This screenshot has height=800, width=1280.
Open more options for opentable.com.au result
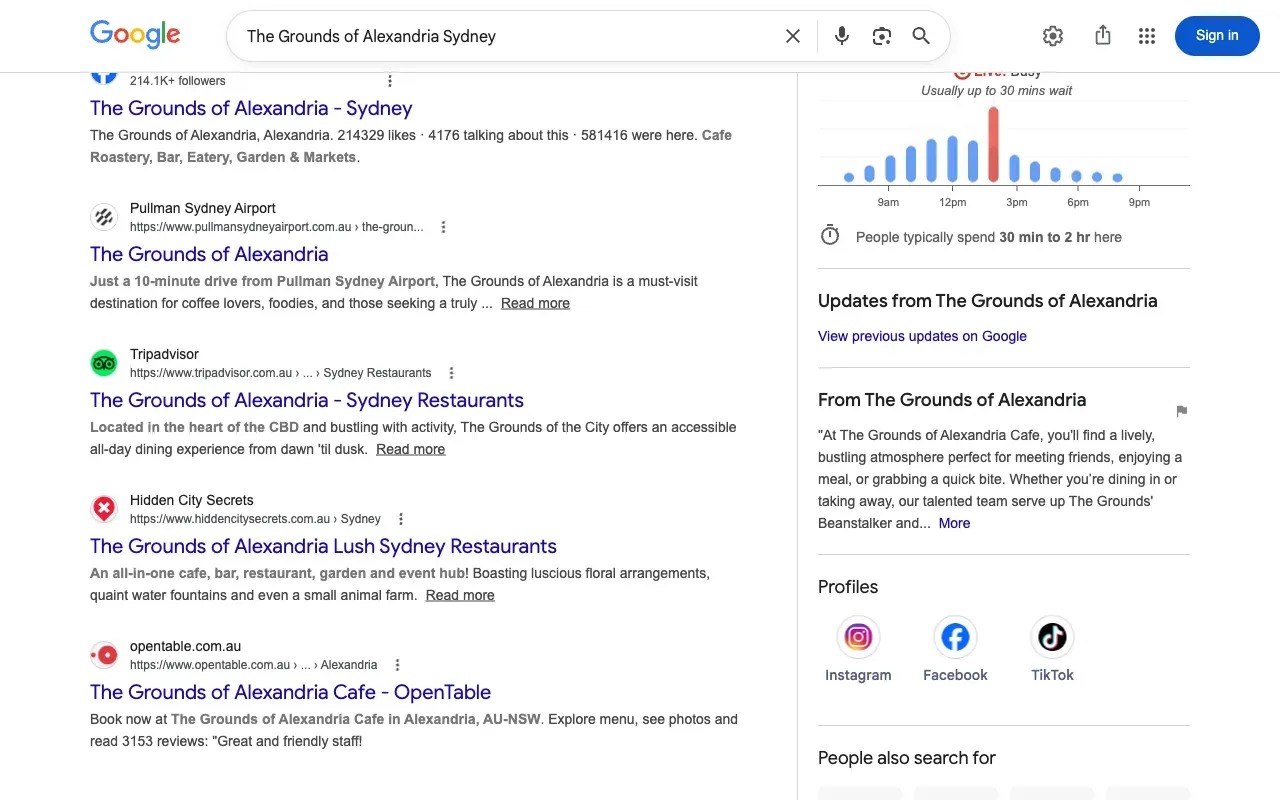coord(397,665)
